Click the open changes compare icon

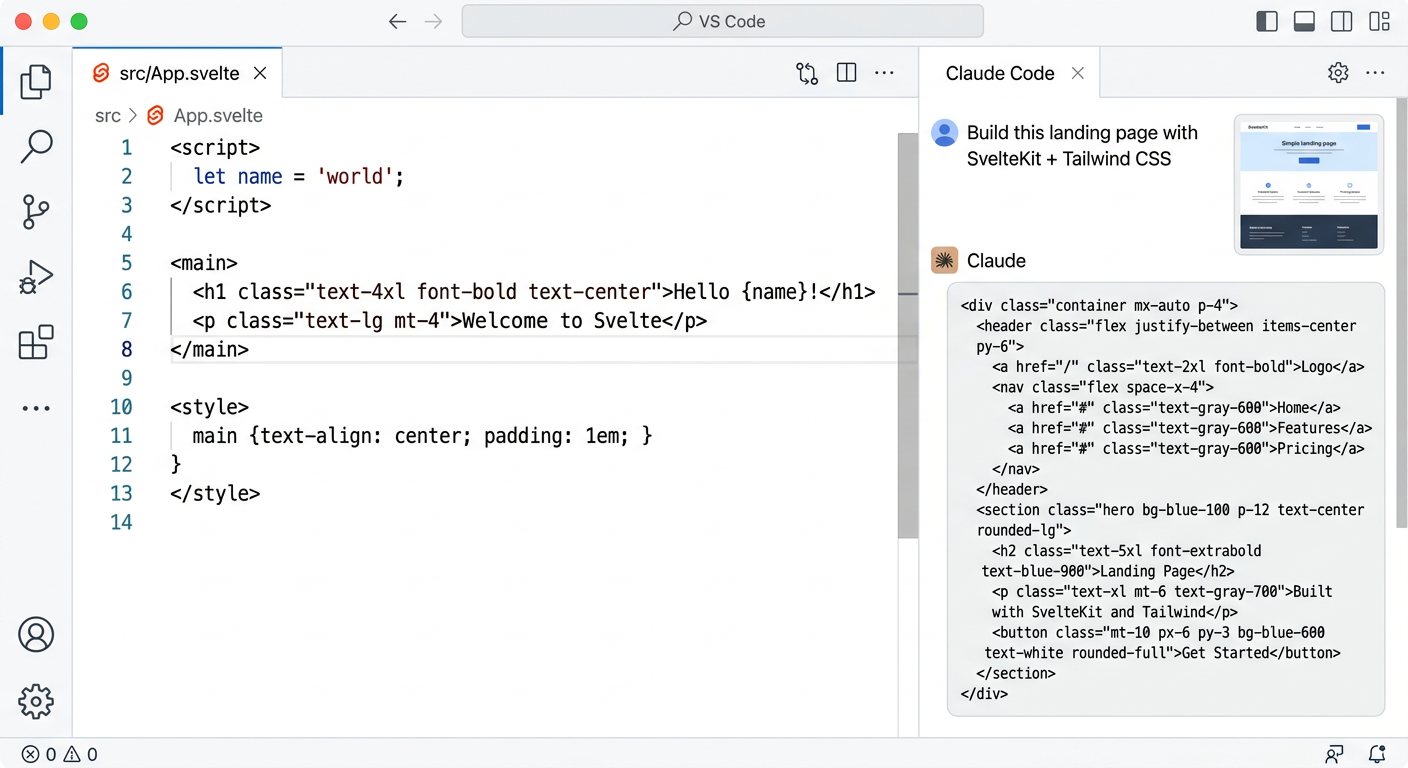click(807, 73)
